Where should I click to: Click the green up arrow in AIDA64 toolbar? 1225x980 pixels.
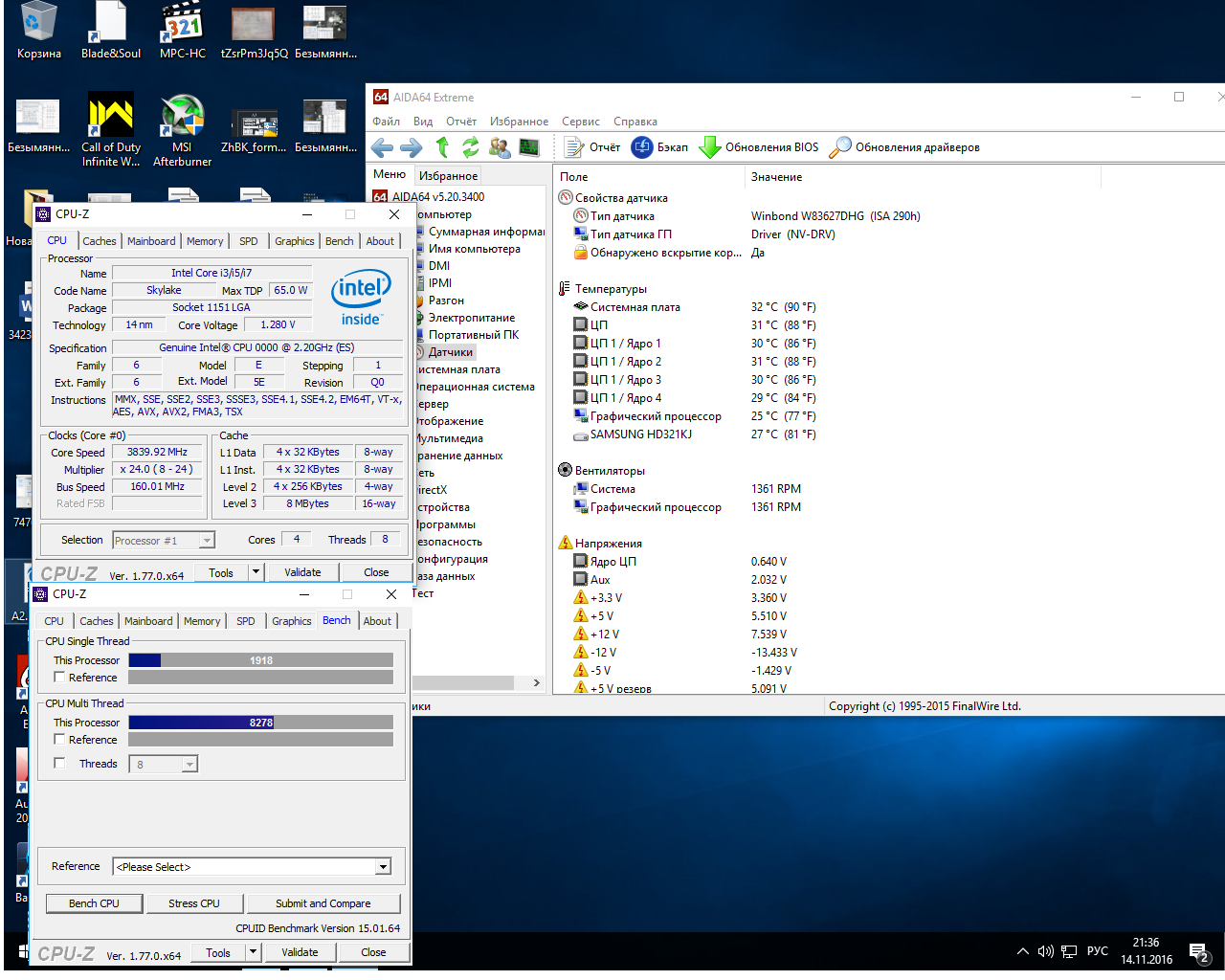[442, 147]
